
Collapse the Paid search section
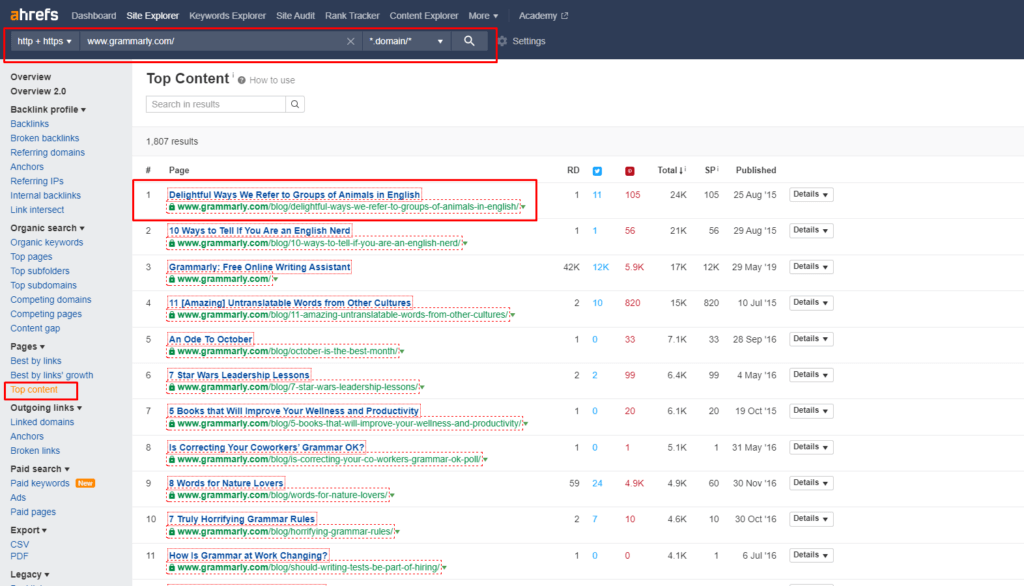[40, 469]
